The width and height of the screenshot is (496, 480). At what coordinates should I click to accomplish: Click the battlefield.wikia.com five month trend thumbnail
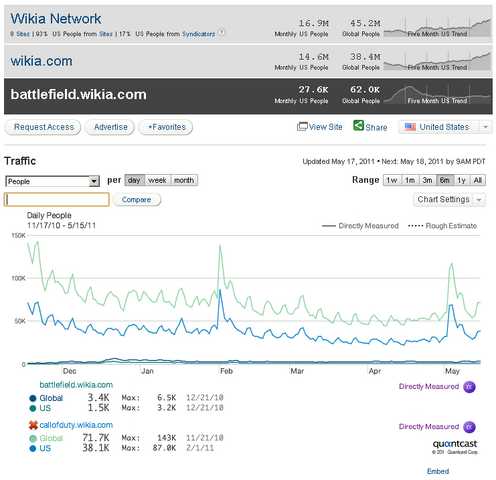[437, 94]
